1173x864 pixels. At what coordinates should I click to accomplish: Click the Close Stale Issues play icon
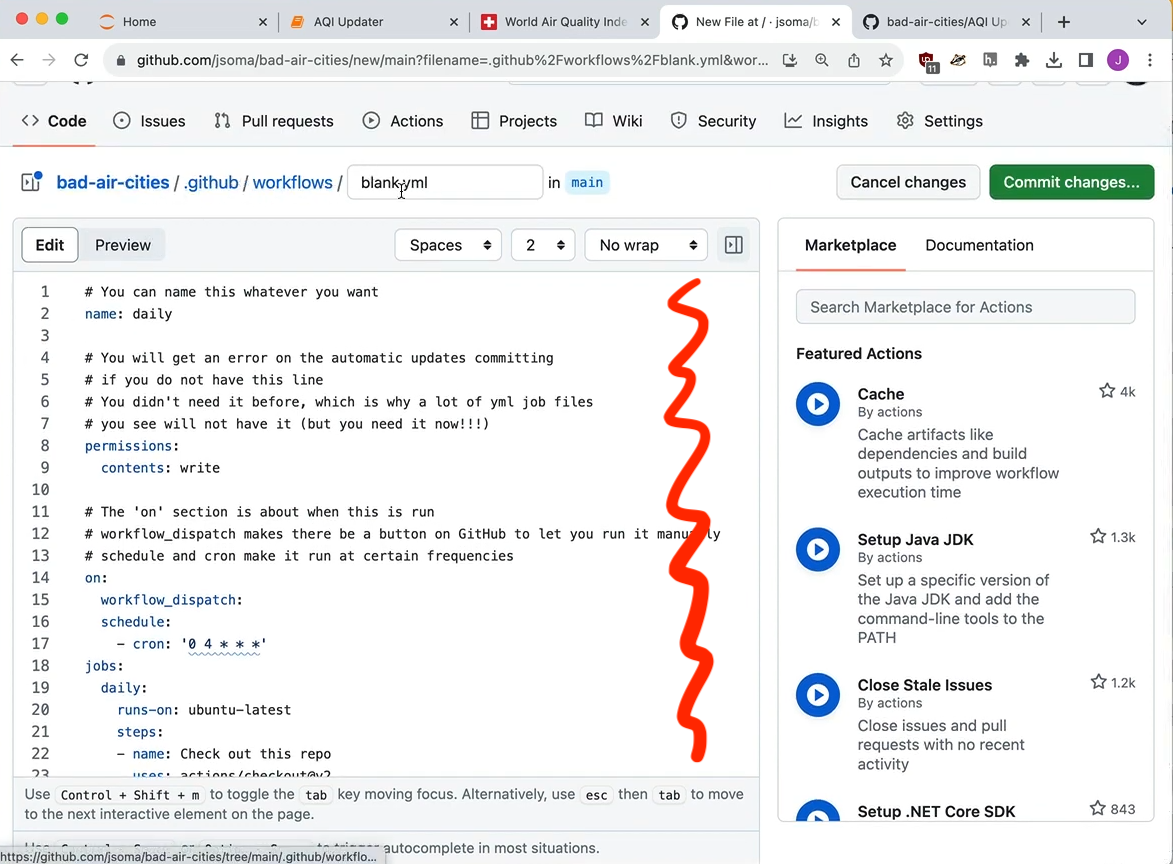coord(818,695)
